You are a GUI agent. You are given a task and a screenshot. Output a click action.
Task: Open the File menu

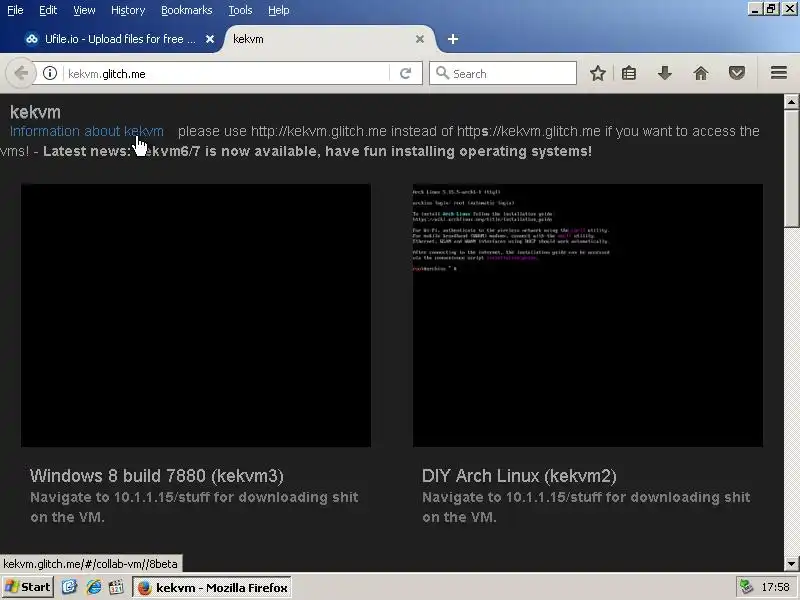pyautogui.click(x=15, y=10)
